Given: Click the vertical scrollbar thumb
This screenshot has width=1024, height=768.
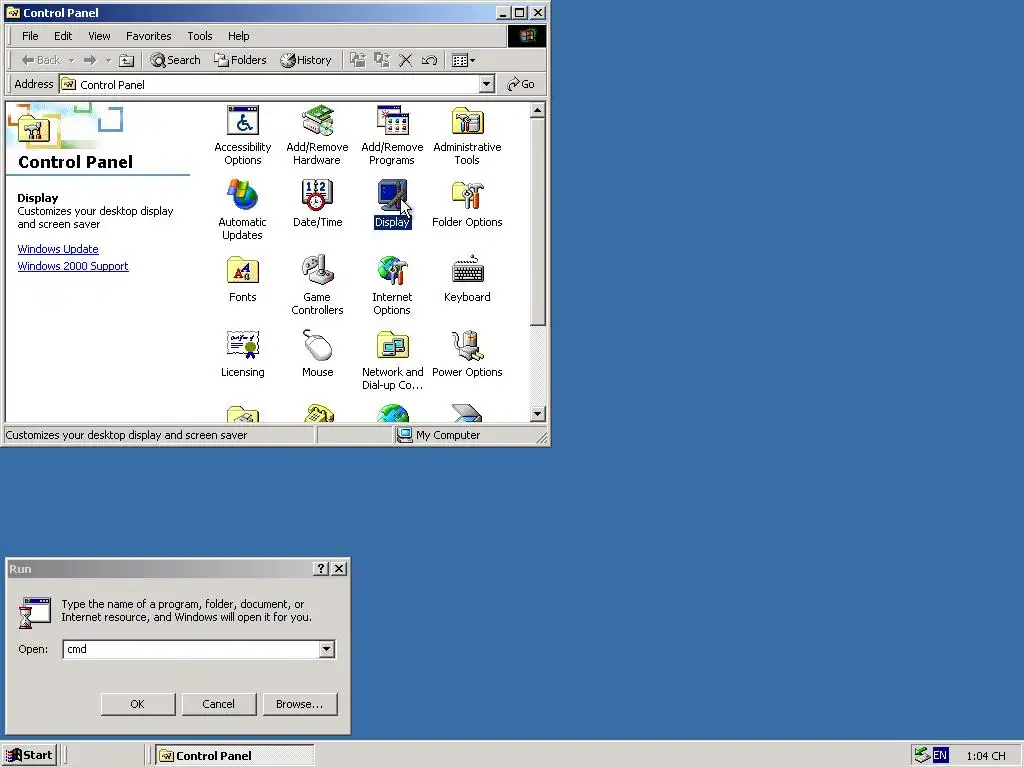Looking at the screenshot, I should pos(537,222).
